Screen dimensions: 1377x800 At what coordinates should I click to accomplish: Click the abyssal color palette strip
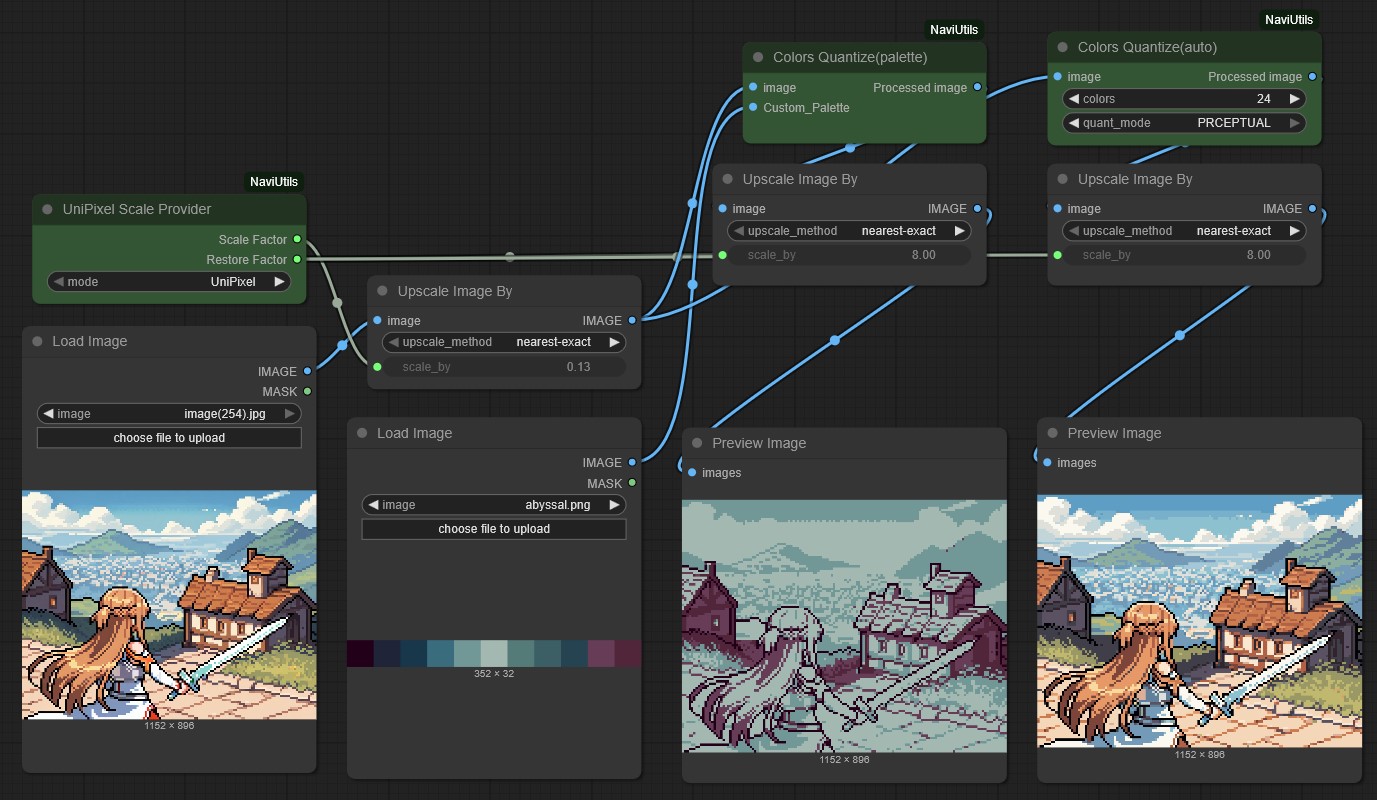click(494, 653)
